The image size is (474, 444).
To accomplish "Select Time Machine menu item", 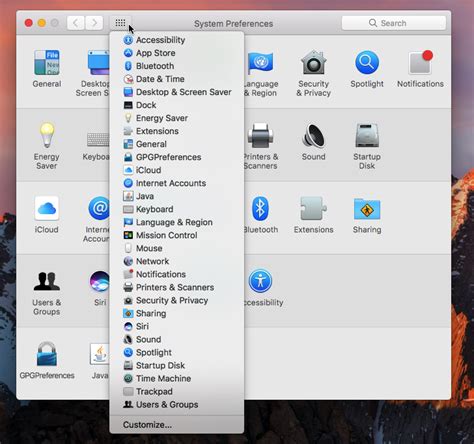I will point(177,378).
